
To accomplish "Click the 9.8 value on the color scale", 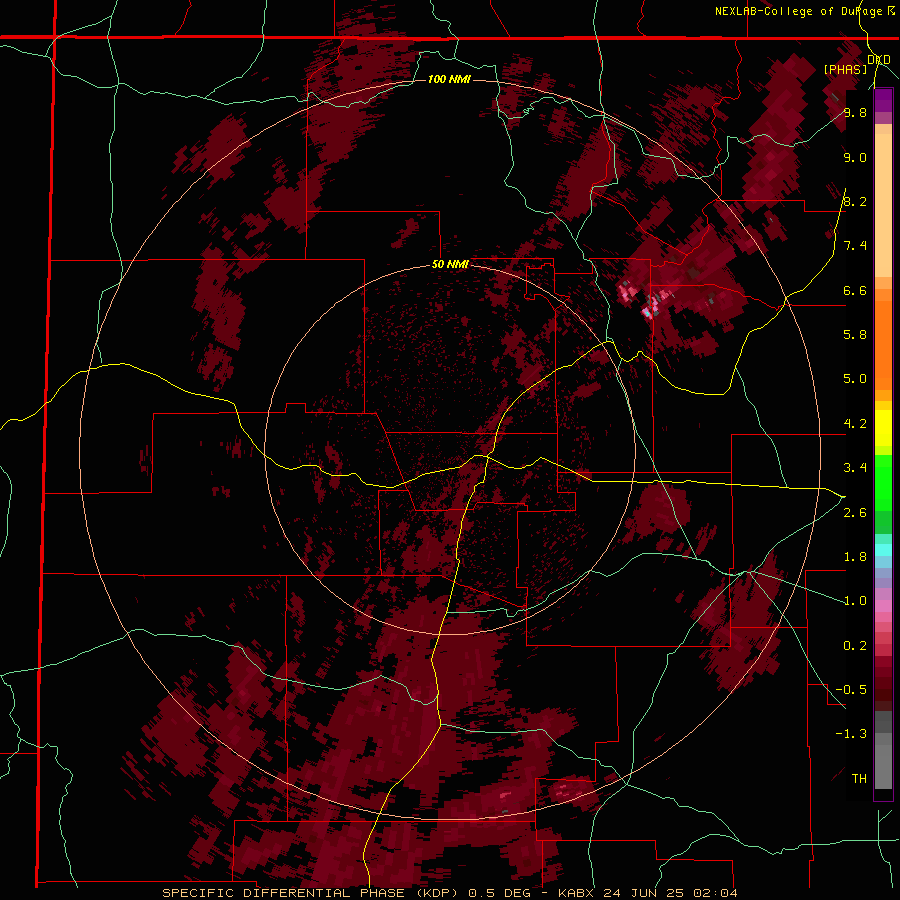I will click(855, 112).
